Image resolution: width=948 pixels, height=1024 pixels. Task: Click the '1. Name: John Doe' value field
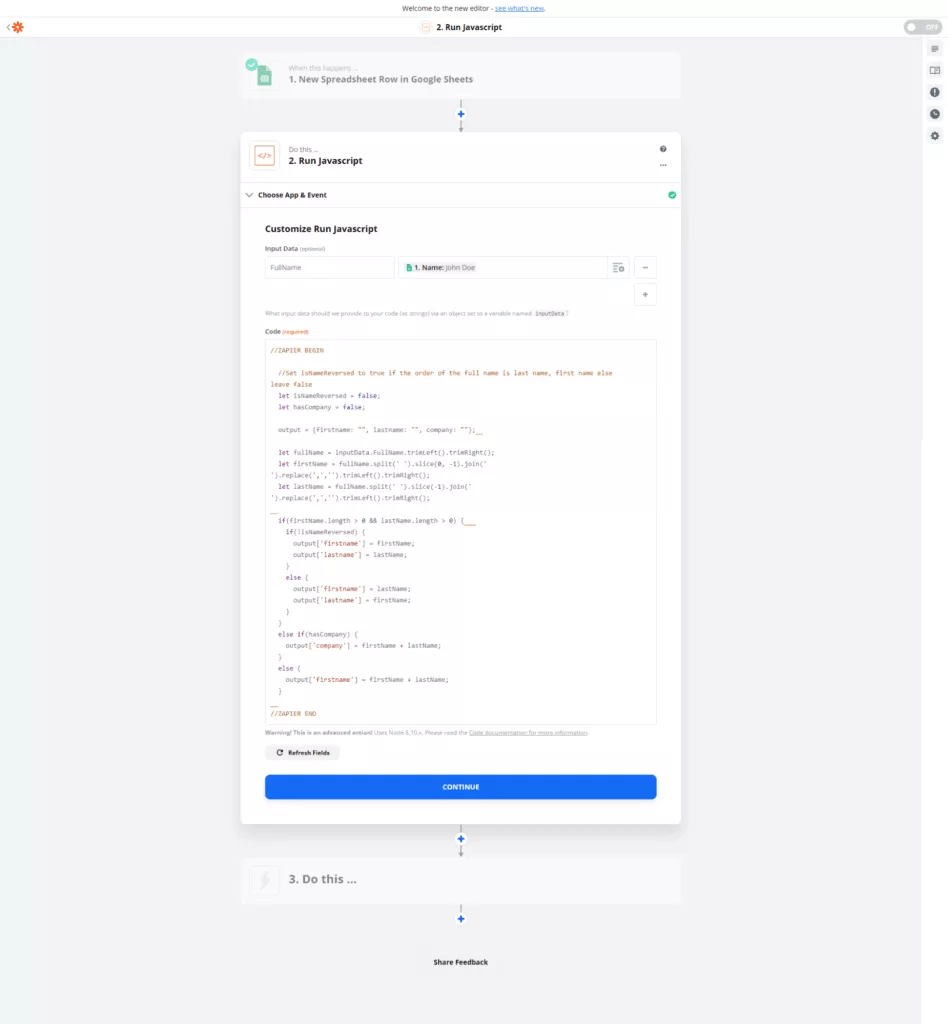coord(503,268)
